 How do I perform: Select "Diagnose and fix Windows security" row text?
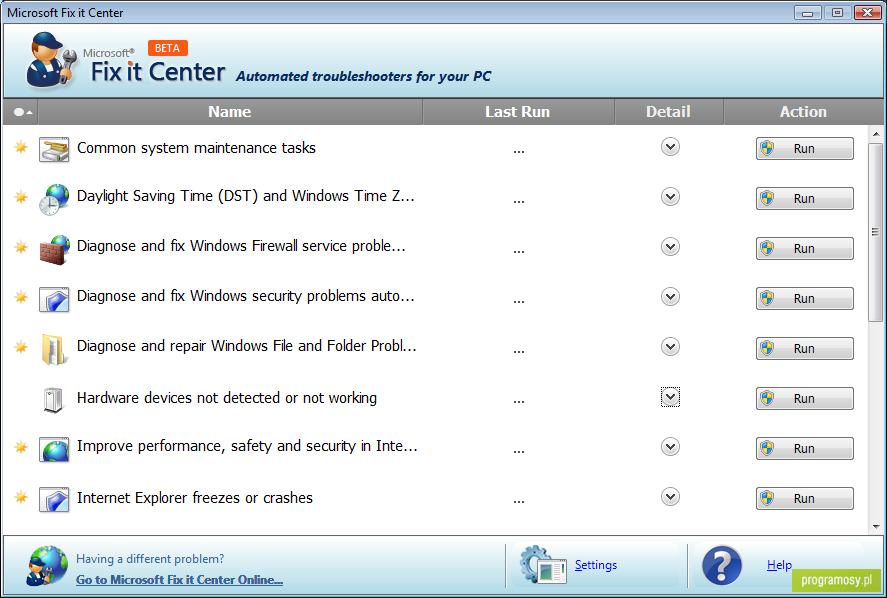click(x=246, y=296)
